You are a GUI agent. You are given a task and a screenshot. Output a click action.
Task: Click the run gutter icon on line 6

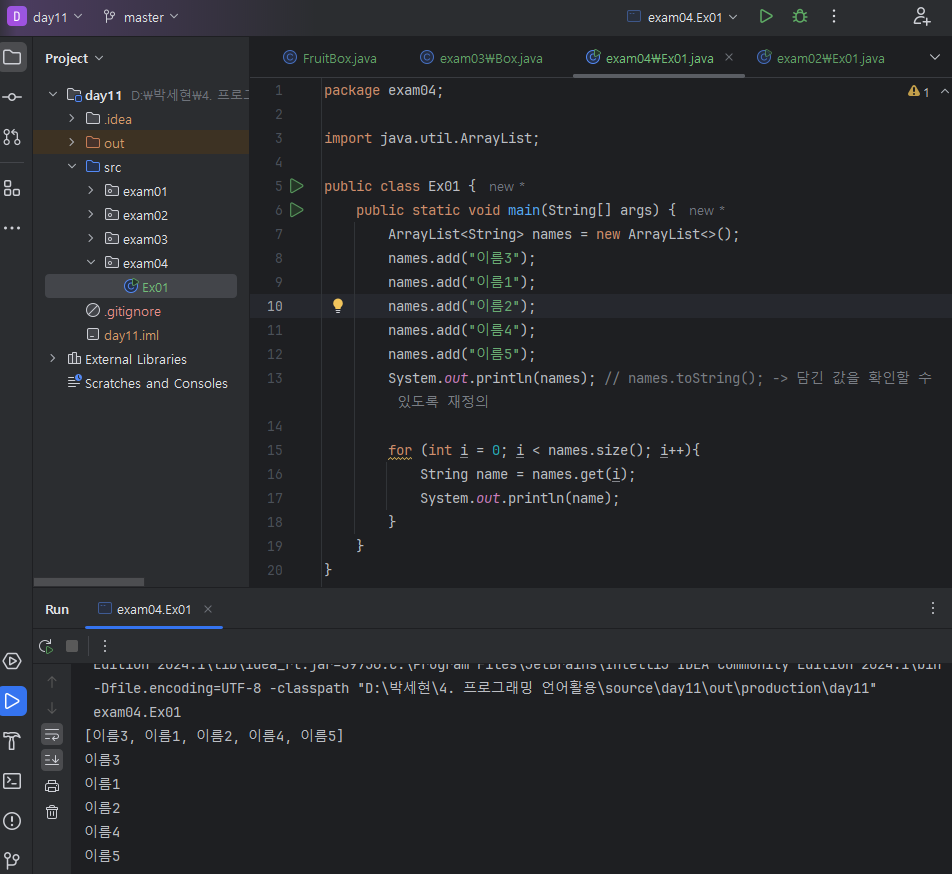(x=297, y=210)
